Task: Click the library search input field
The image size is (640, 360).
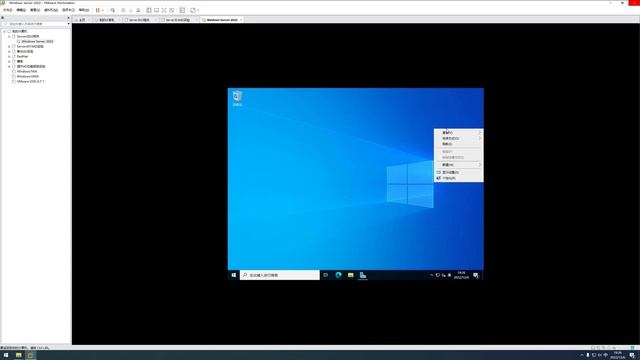Action: point(34,24)
